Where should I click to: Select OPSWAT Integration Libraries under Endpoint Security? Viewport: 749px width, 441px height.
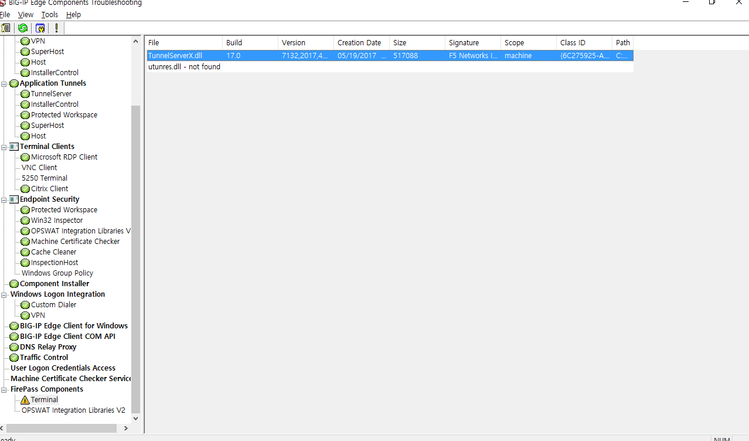coord(80,231)
